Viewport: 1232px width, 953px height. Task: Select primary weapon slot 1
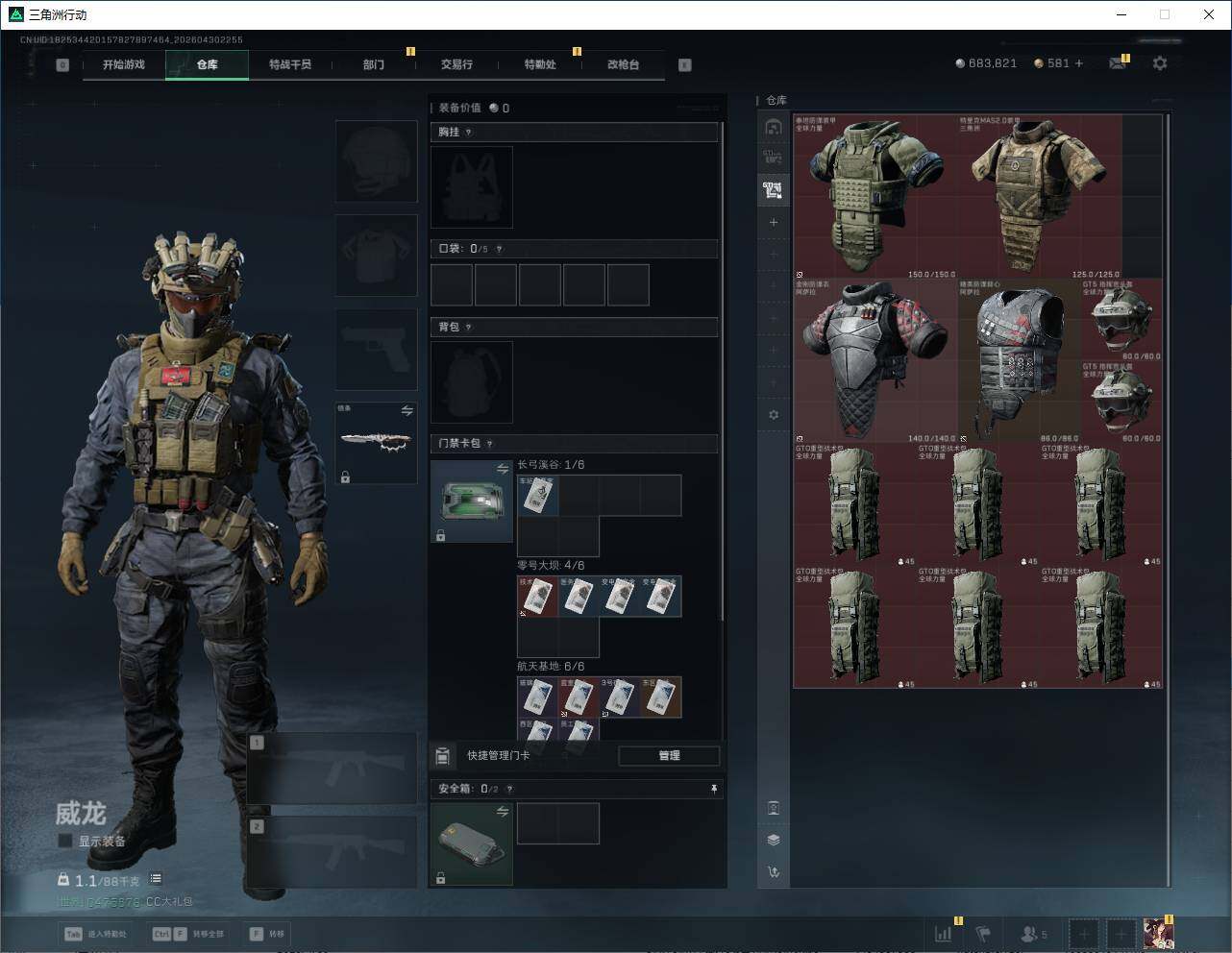pos(333,769)
